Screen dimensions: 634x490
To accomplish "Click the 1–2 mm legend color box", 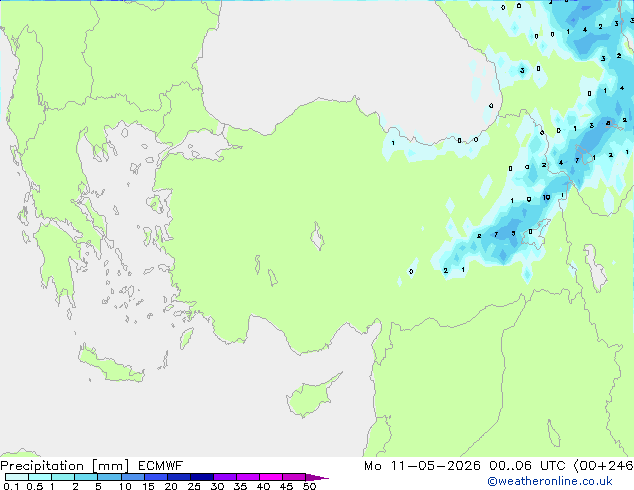I will coord(63,477).
